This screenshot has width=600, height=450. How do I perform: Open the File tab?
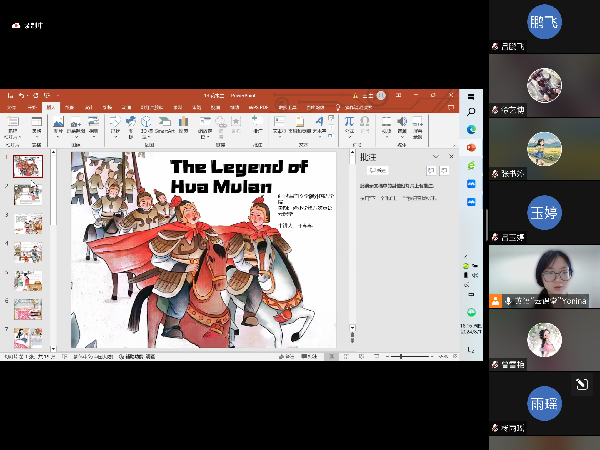11,108
